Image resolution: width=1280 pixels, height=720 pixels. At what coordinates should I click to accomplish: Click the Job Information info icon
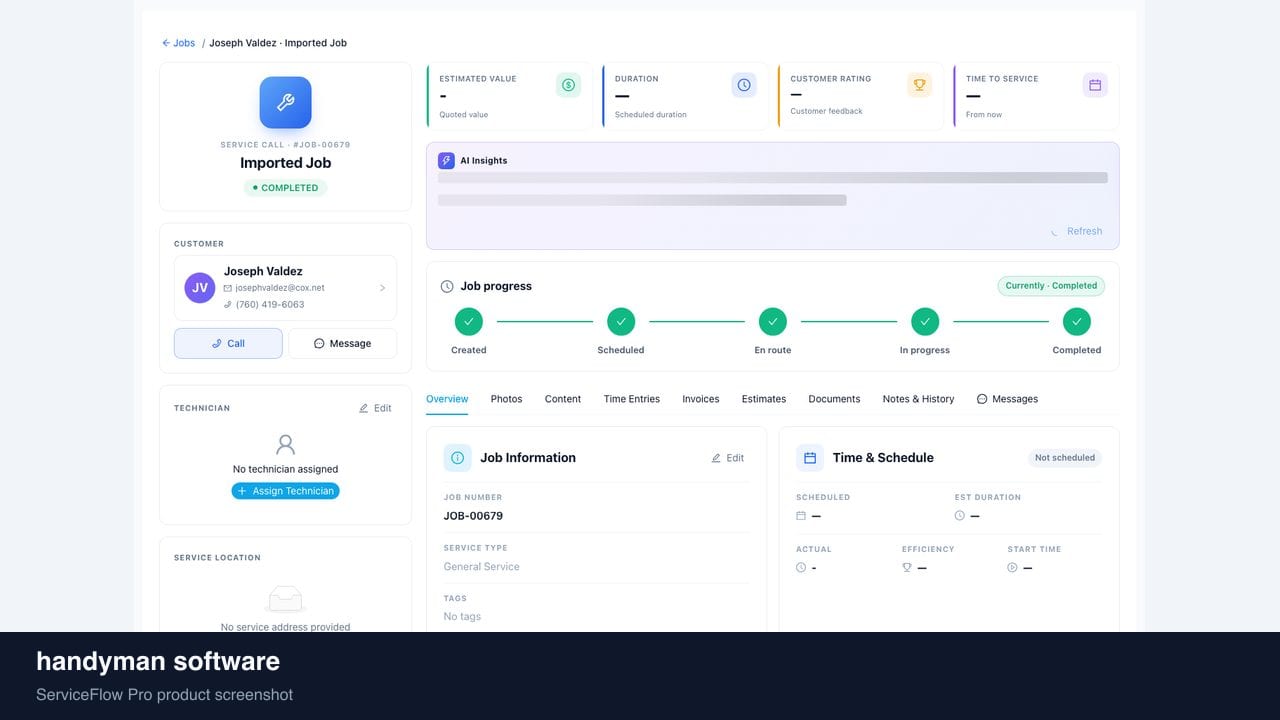pos(457,458)
